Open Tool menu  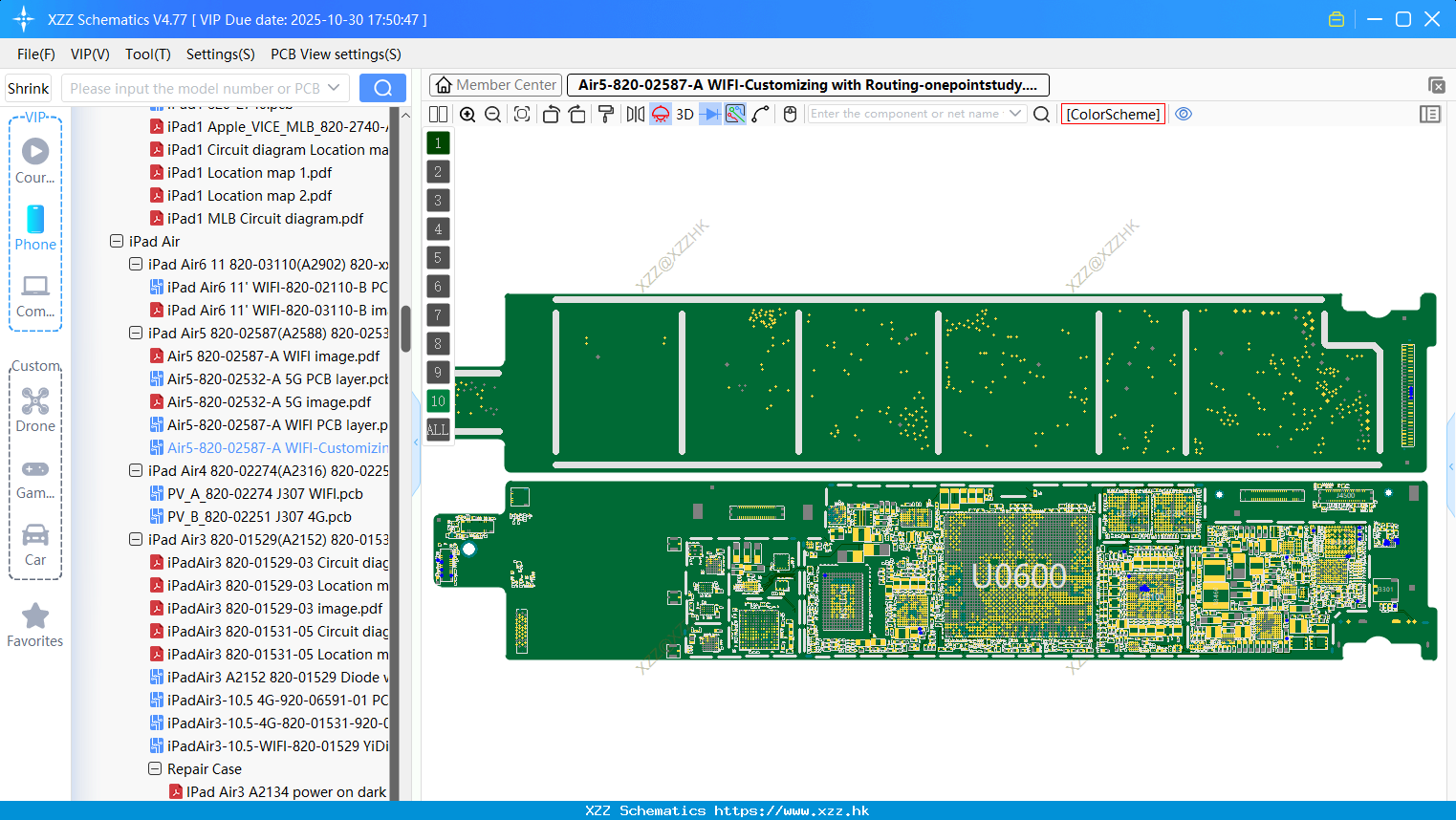tap(148, 54)
